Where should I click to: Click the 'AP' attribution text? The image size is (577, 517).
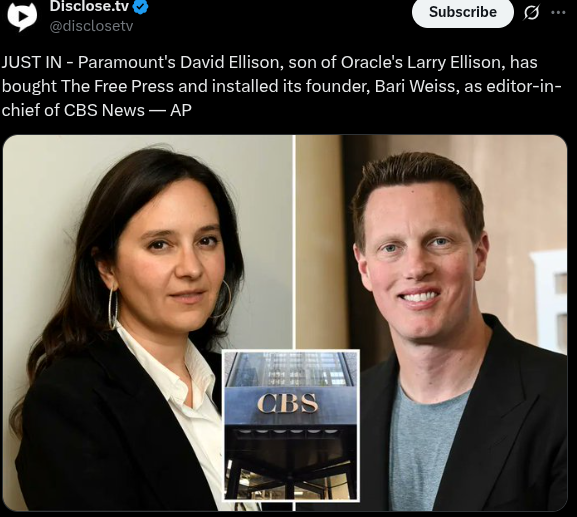click(x=181, y=110)
